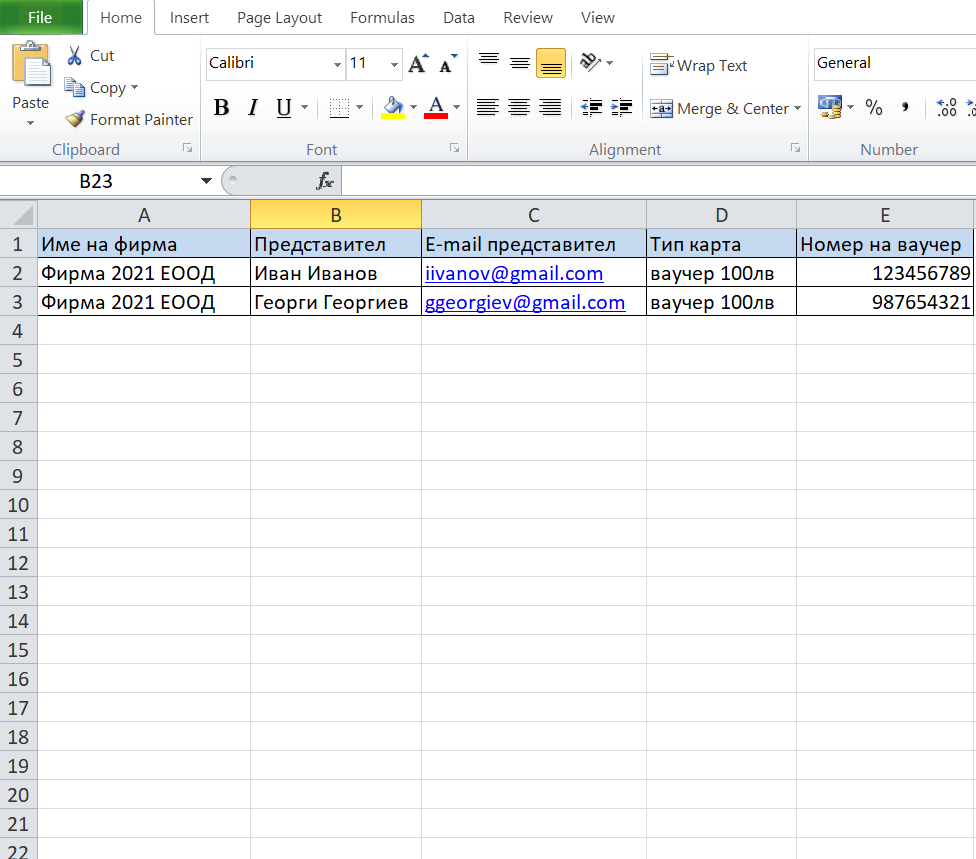Click Select All corner button
This screenshot has width=976, height=859.
tap(19, 215)
